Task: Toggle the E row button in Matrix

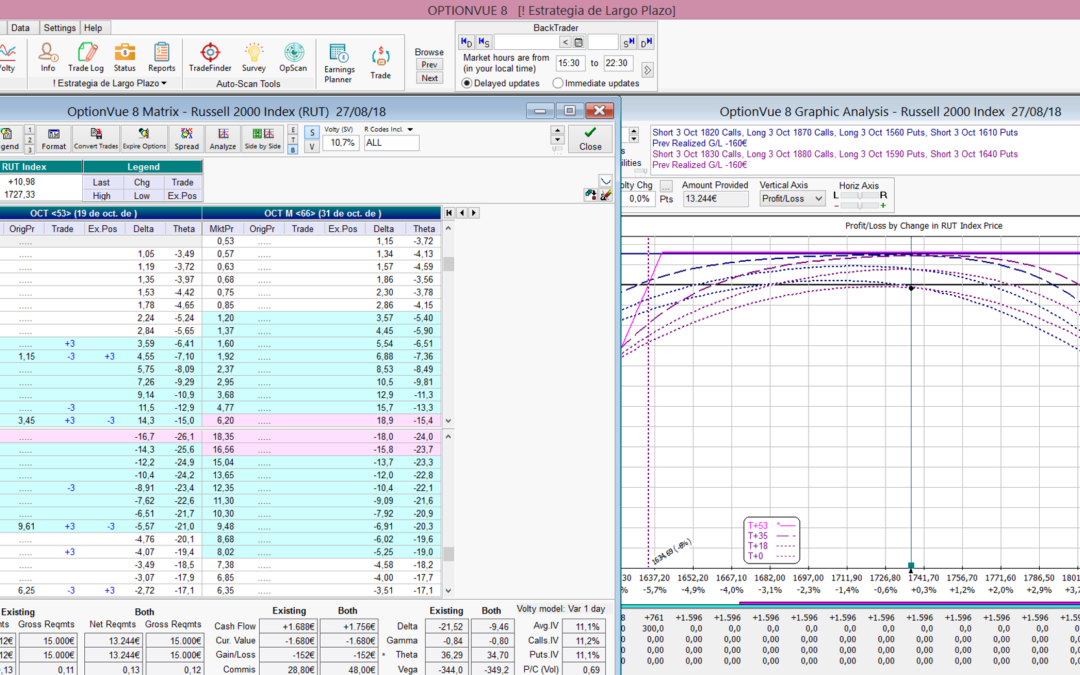Action: pos(293,129)
